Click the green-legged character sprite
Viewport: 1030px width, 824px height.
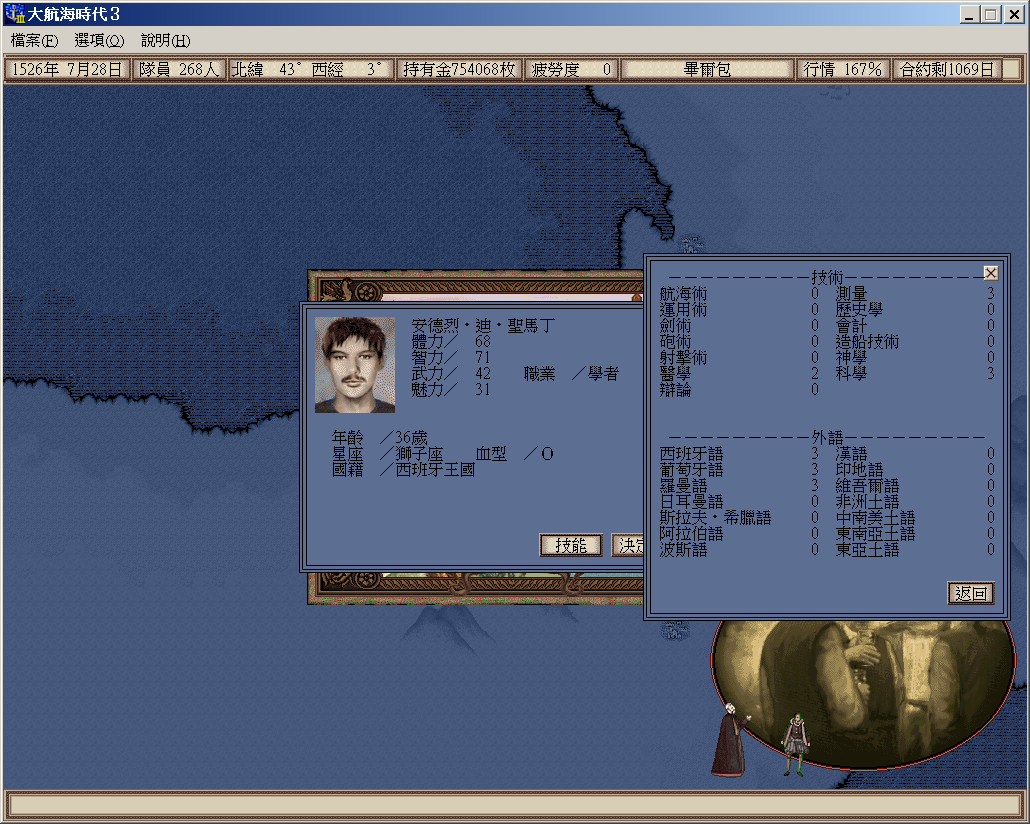(794, 743)
